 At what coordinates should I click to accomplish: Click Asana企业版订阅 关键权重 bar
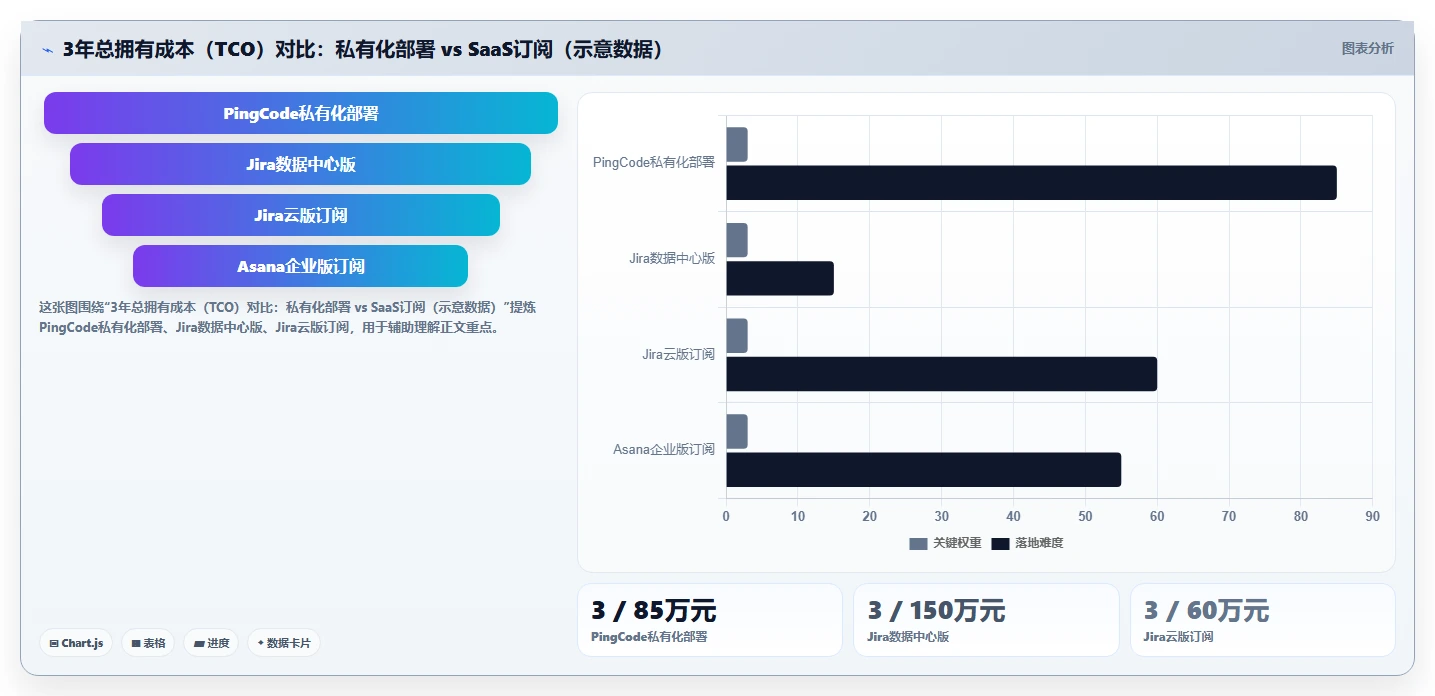(x=737, y=431)
